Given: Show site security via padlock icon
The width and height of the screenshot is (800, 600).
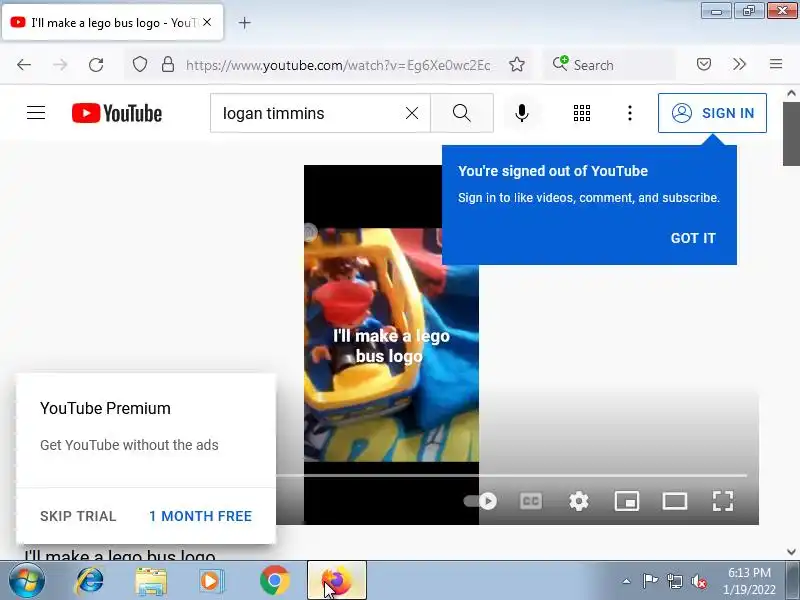Looking at the screenshot, I should 168,65.
